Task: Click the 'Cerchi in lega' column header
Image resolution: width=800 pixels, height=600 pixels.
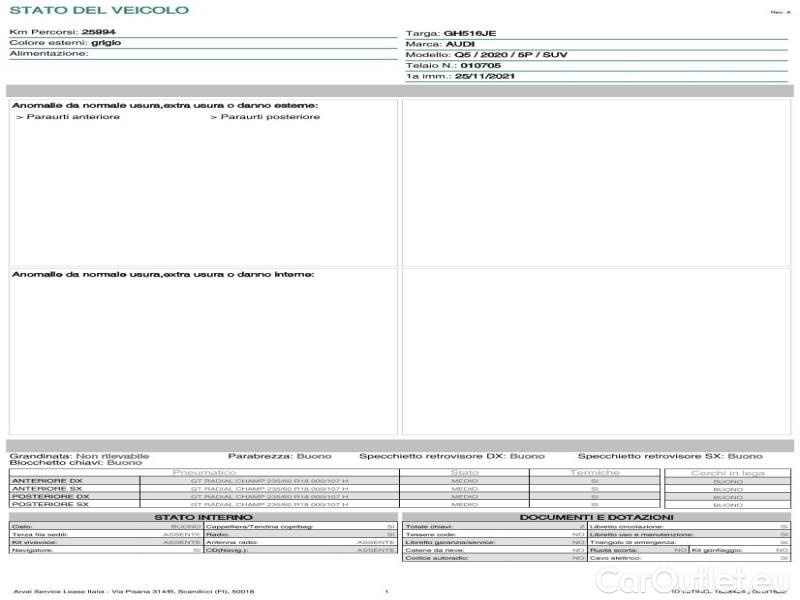Action: click(728, 473)
